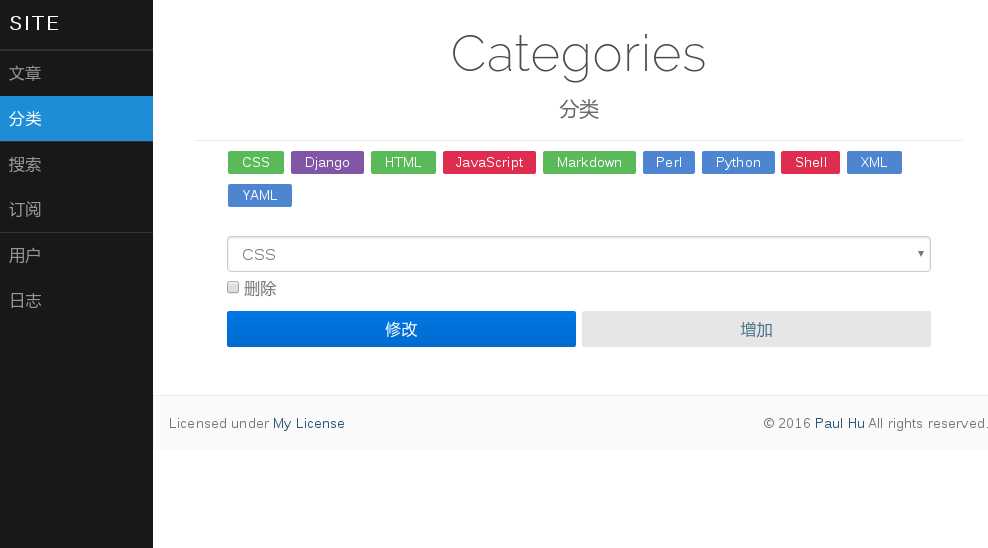Click the XML category tag
The width and height of the screenshot is (988, 548).
click(874, 163)
